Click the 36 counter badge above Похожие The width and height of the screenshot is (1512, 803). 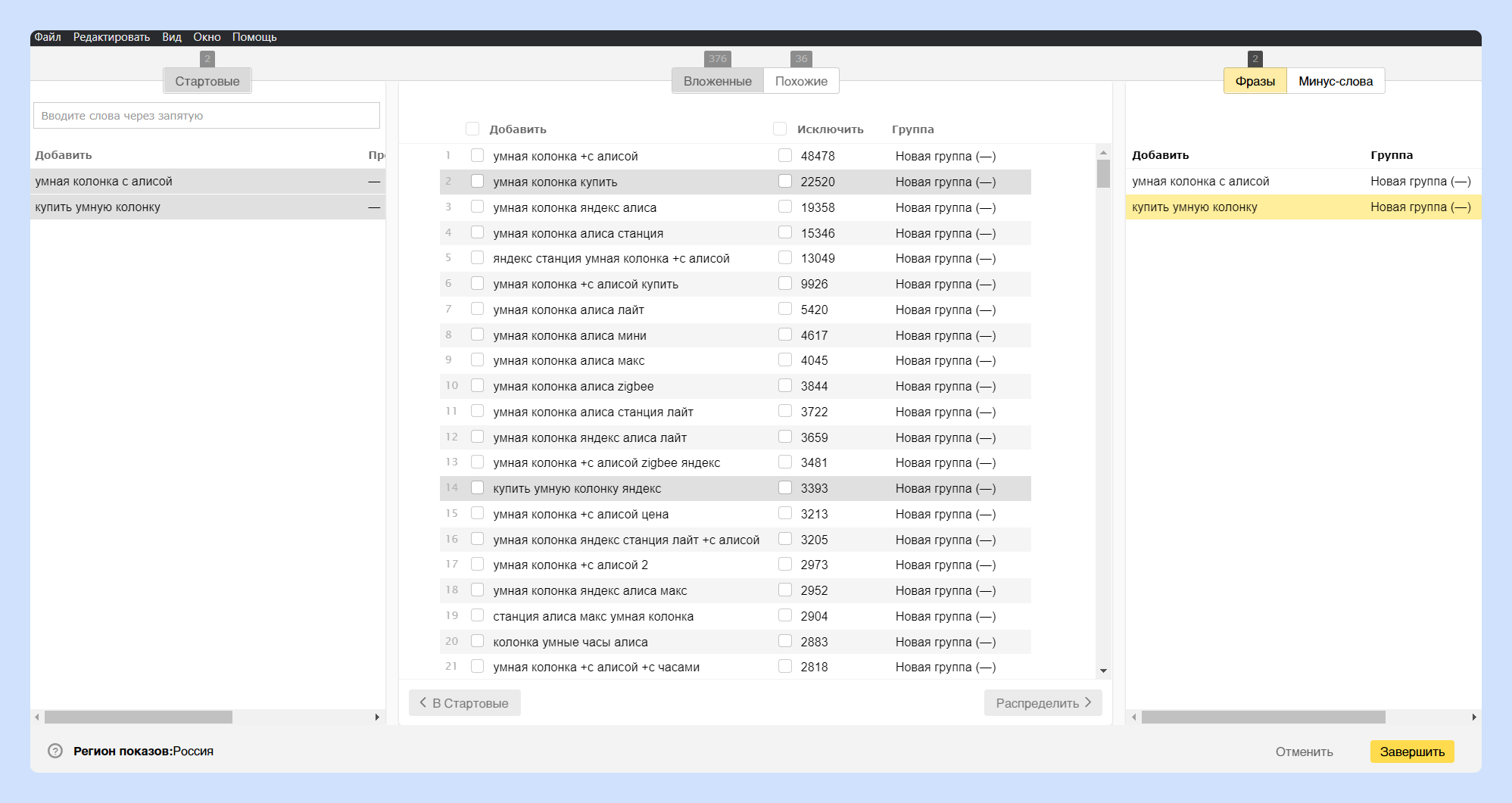pos(801,58)
